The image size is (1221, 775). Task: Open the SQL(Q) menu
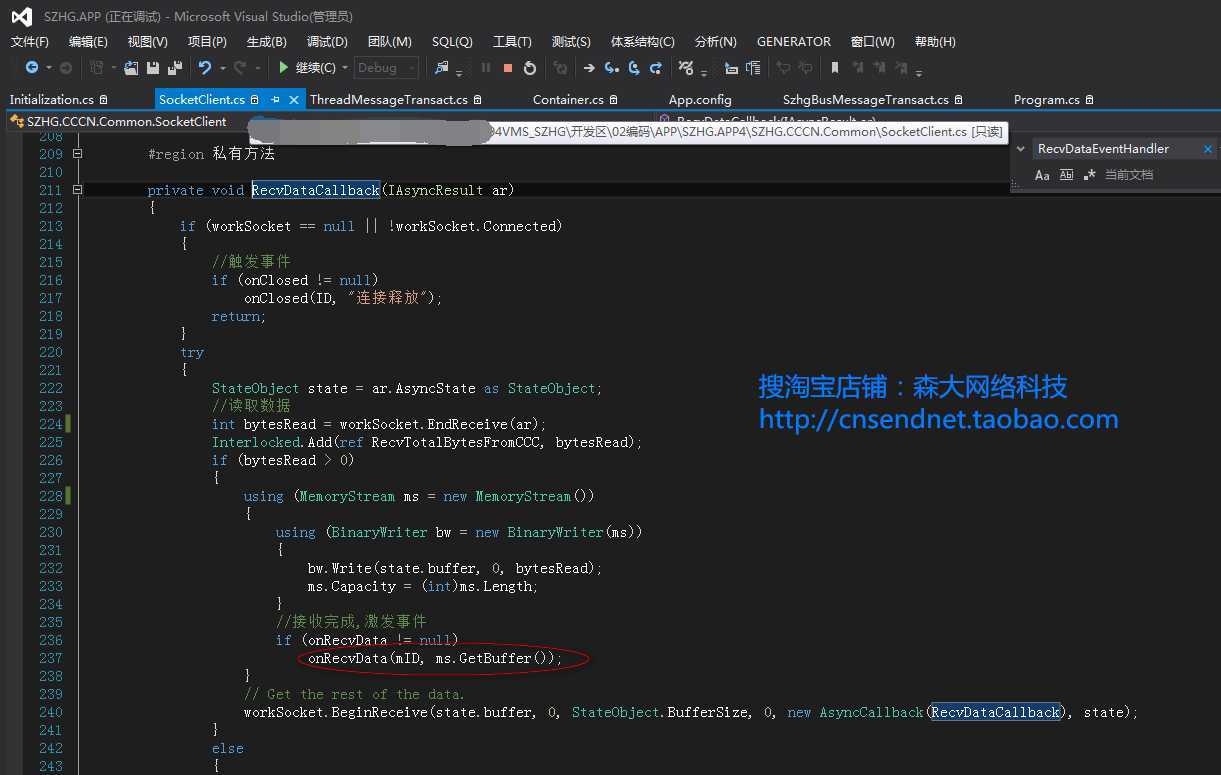[x=452, y=41]
